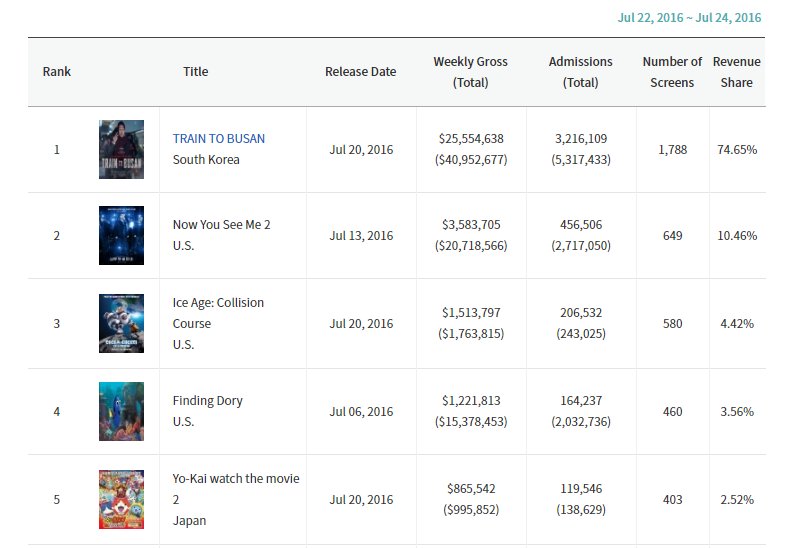Click the Title column header
794x548 pixels.
(196, 72)
